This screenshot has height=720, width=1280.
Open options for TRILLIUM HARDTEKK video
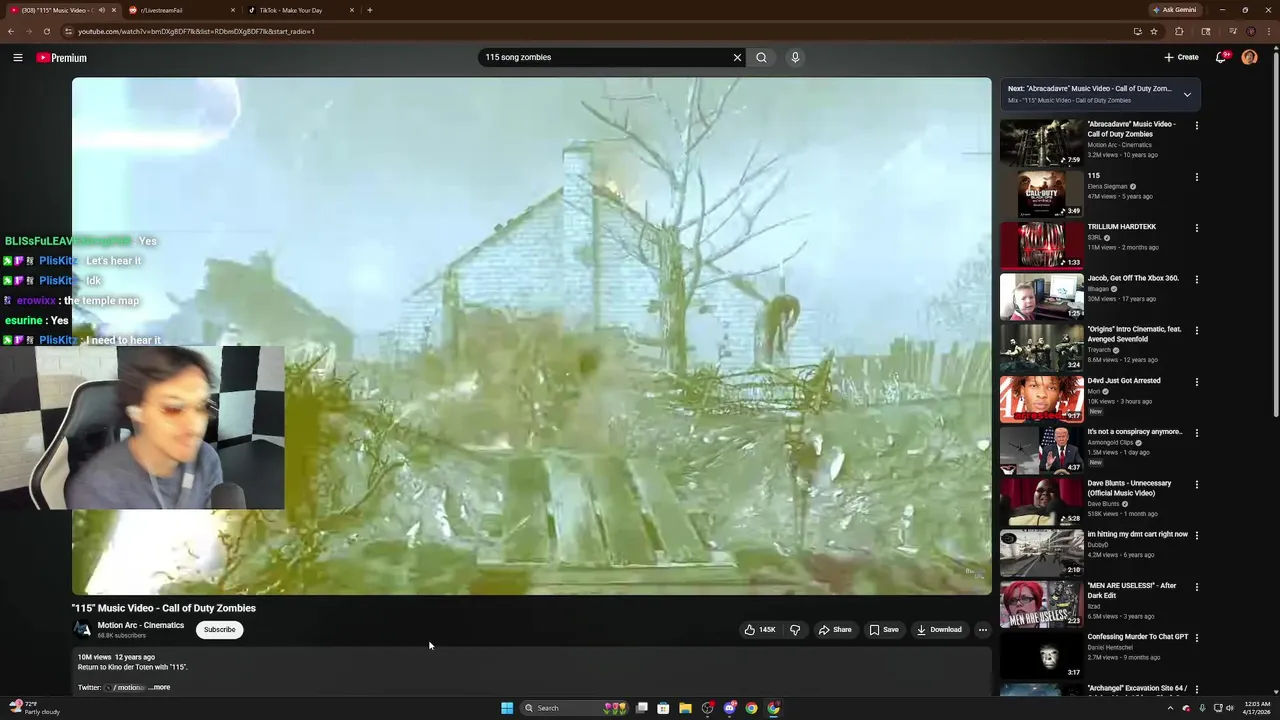pyautogui.click(x=1197, y=228)
